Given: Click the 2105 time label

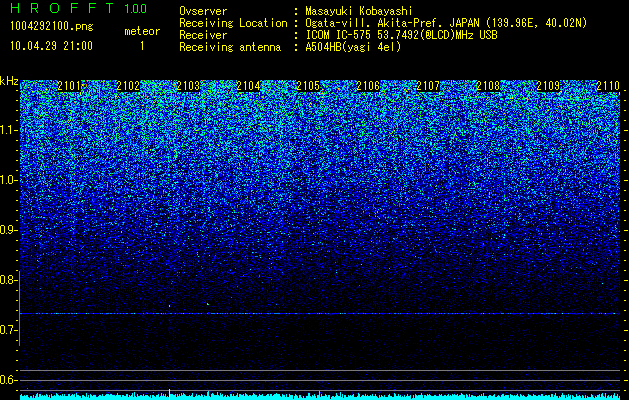Looking at the screenshot, I should click(308, 86).
